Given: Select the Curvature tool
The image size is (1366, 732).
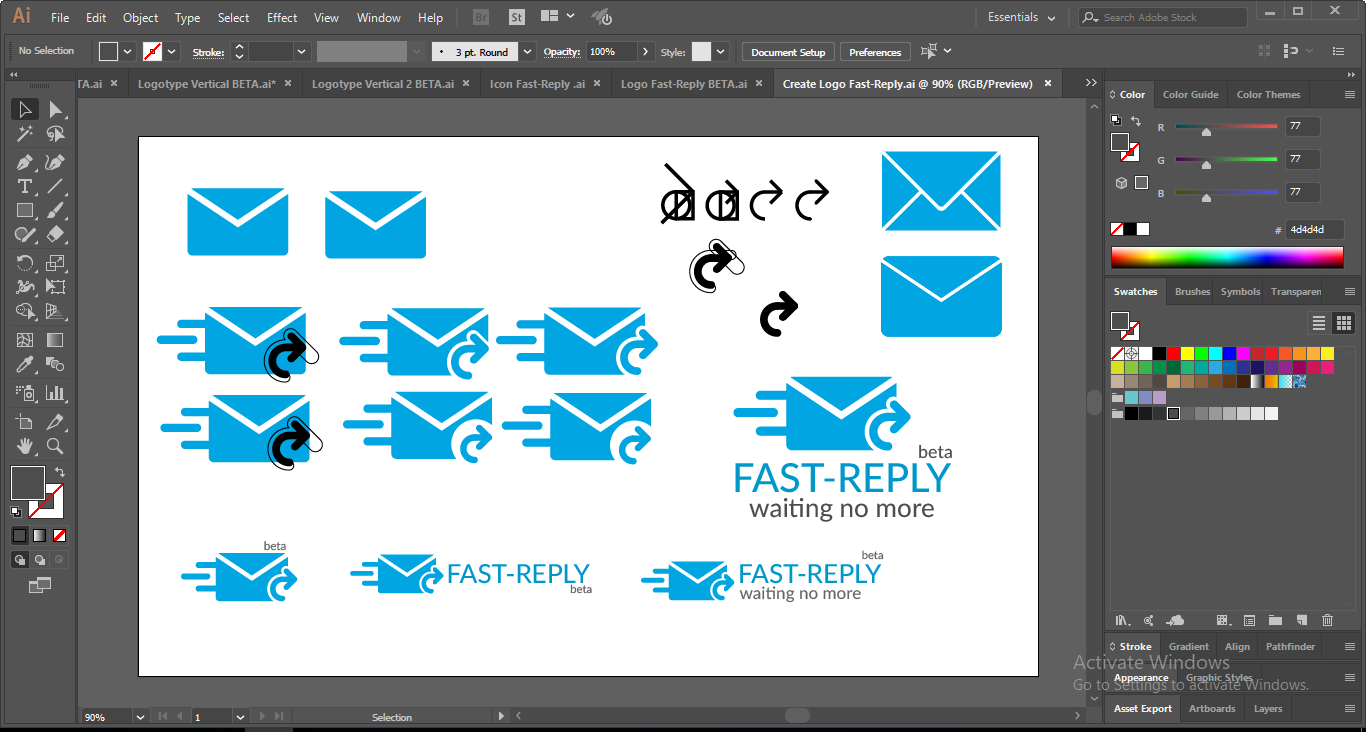Looking at the screenshot, I should click(x=56, y=162).
